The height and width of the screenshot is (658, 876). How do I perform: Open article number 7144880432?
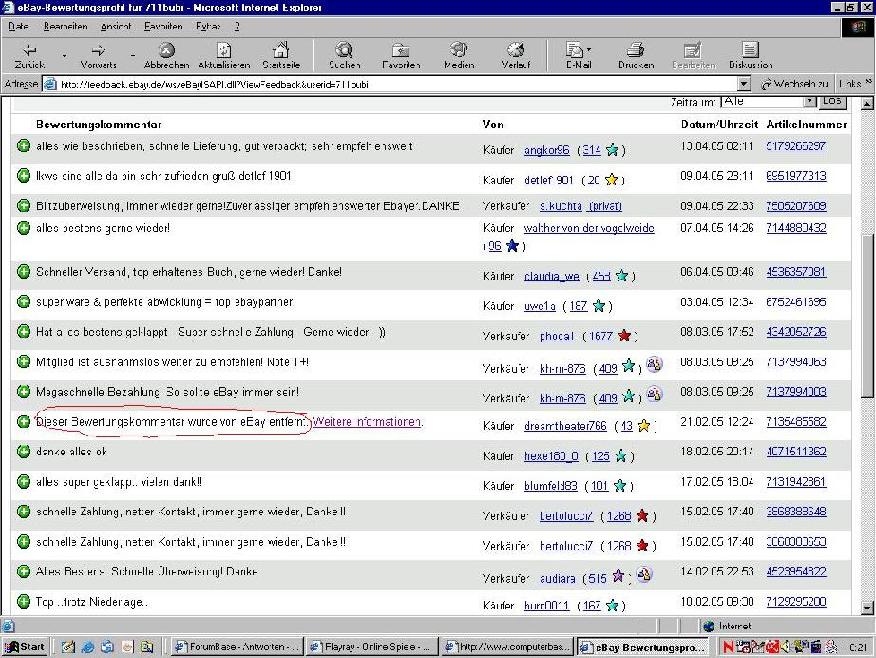[796, 228]
